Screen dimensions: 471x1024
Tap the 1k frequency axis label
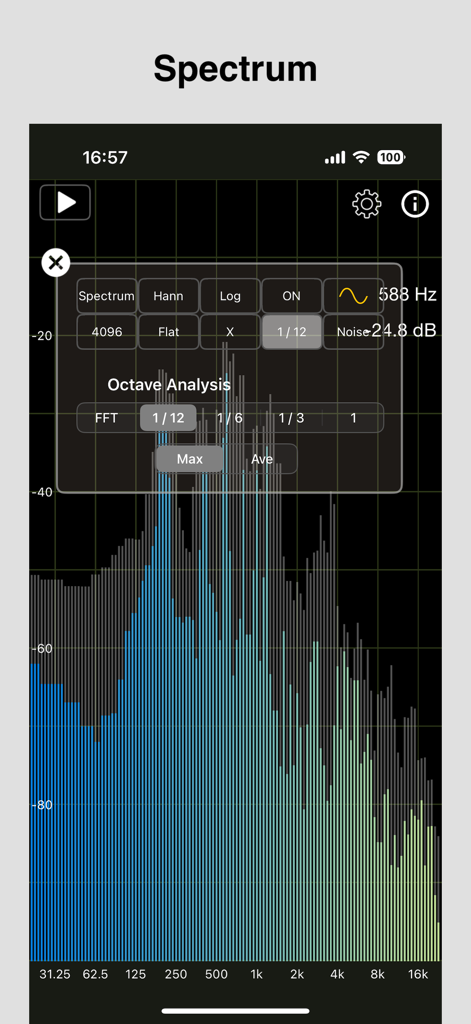[256, 974]
